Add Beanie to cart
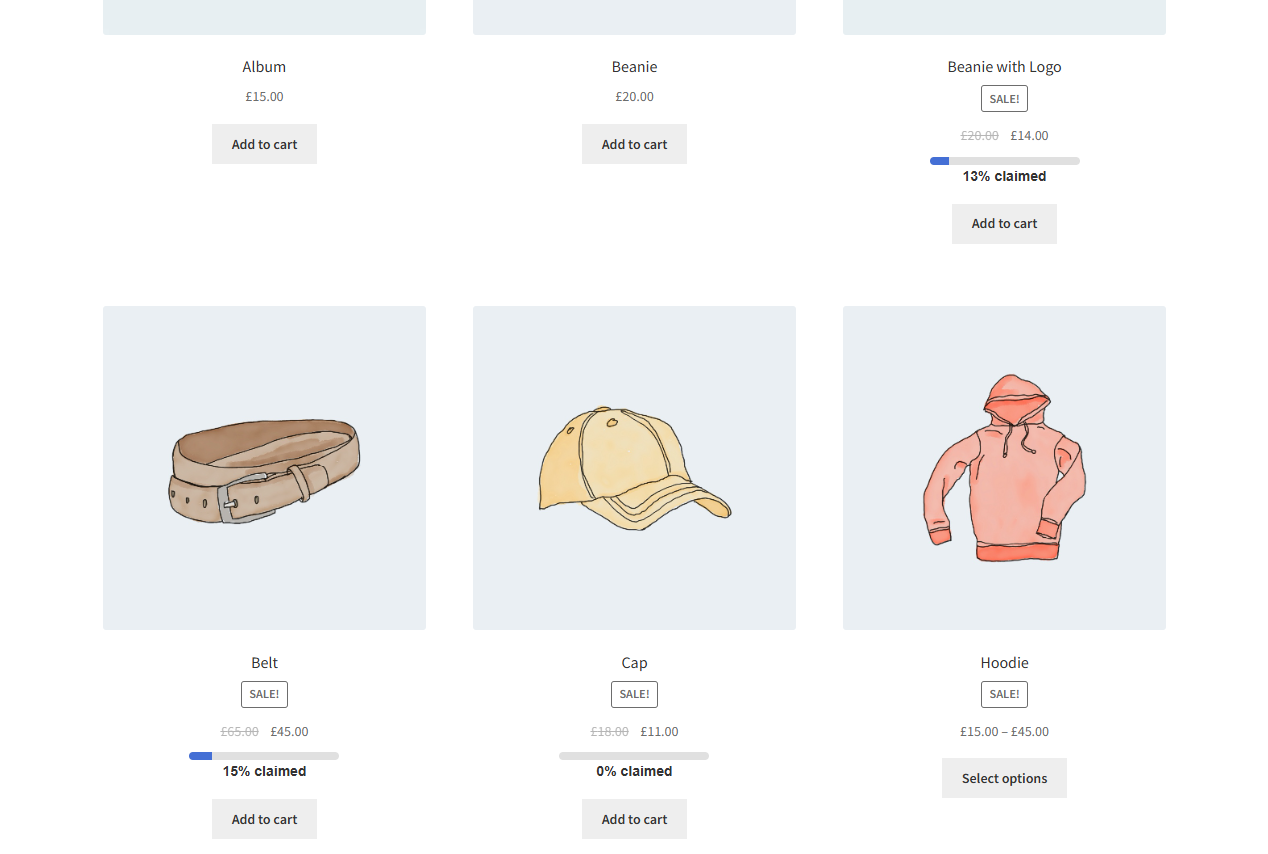This screenshot has height=854, width=1268. click(x=634, y=144)
